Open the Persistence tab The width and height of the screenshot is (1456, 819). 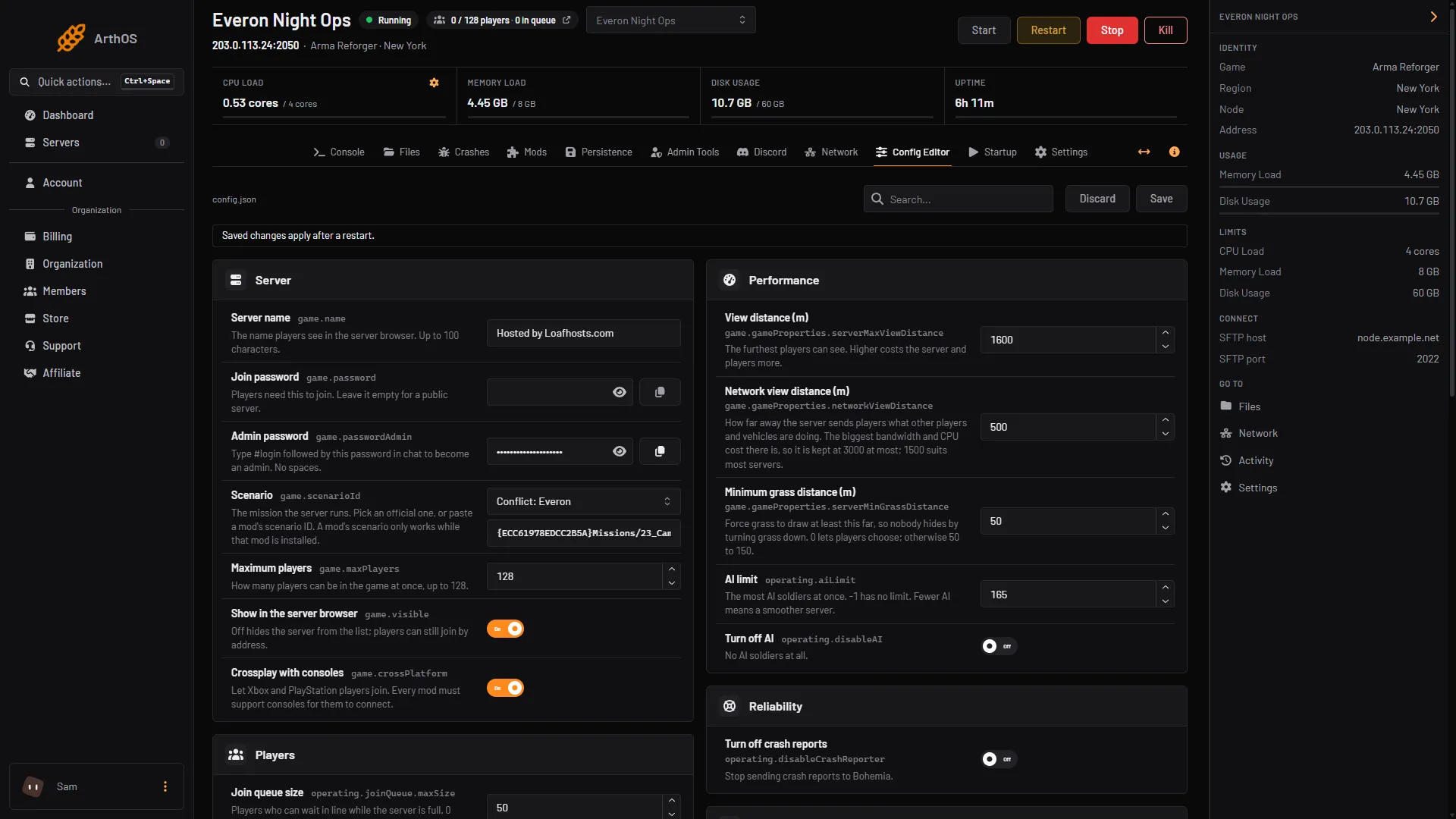(x=598, y=152)
